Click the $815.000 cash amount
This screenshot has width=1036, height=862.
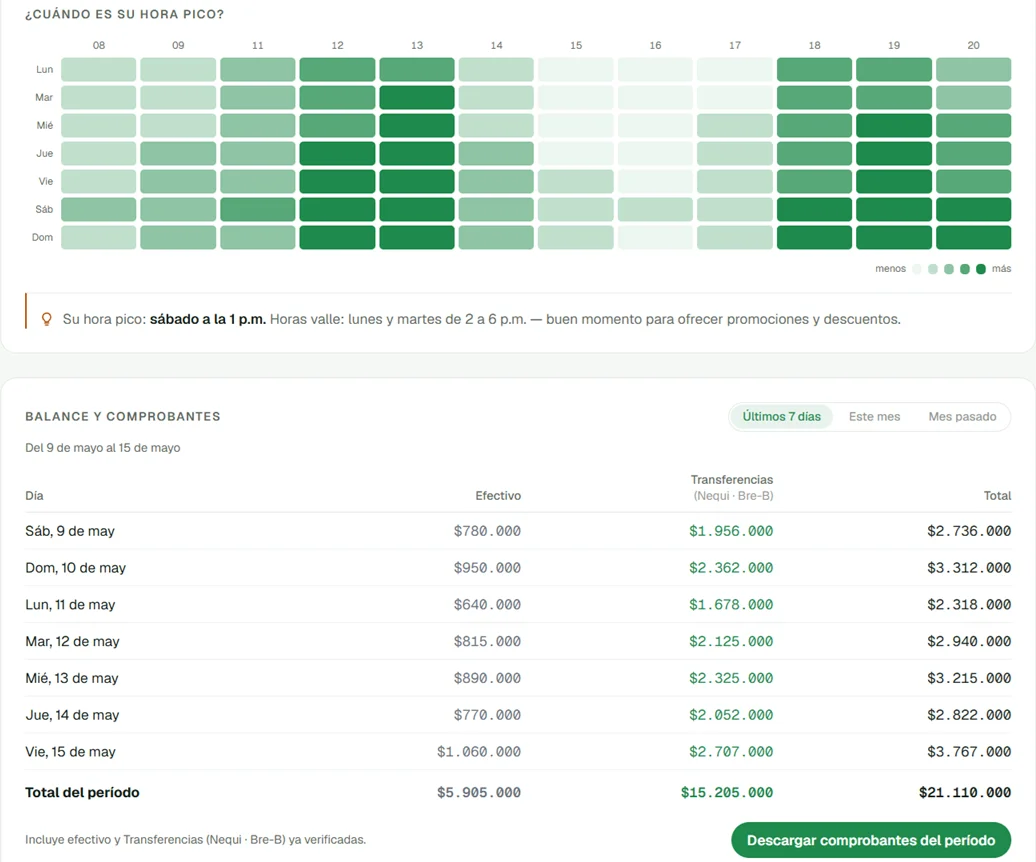point(487,641)
